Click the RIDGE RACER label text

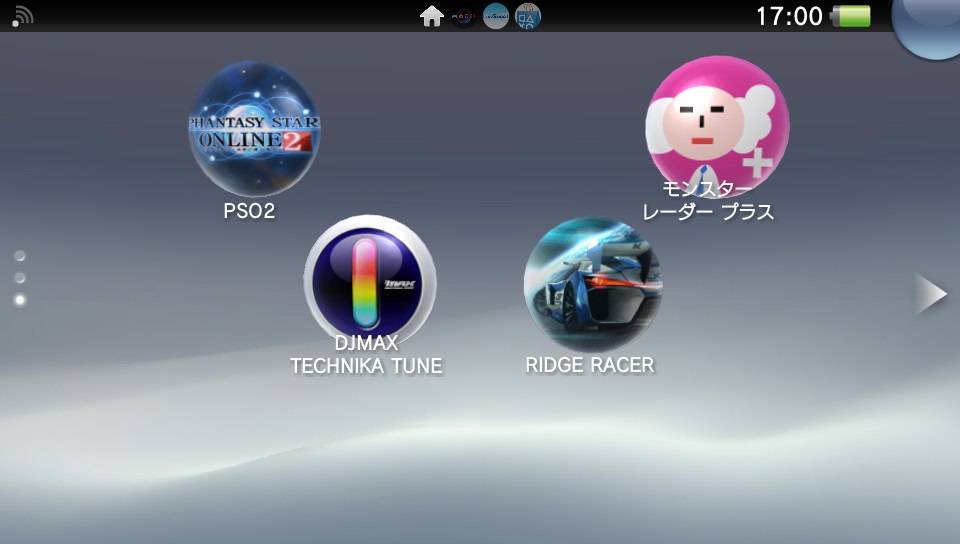(x=590, y=365)
